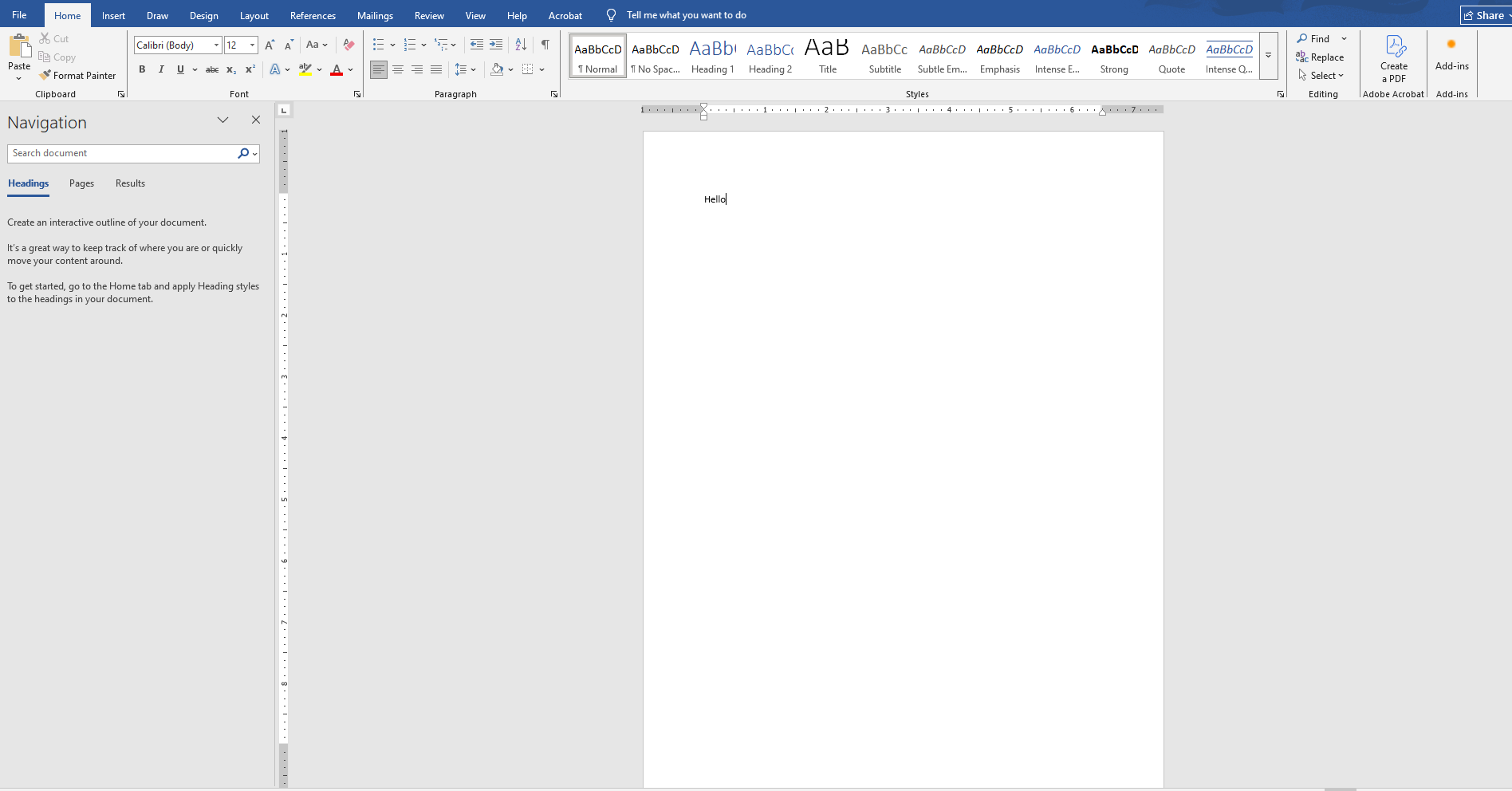This screenshot has width=1512, height=791.
Task: Click the Search document field
Action: 121,153
